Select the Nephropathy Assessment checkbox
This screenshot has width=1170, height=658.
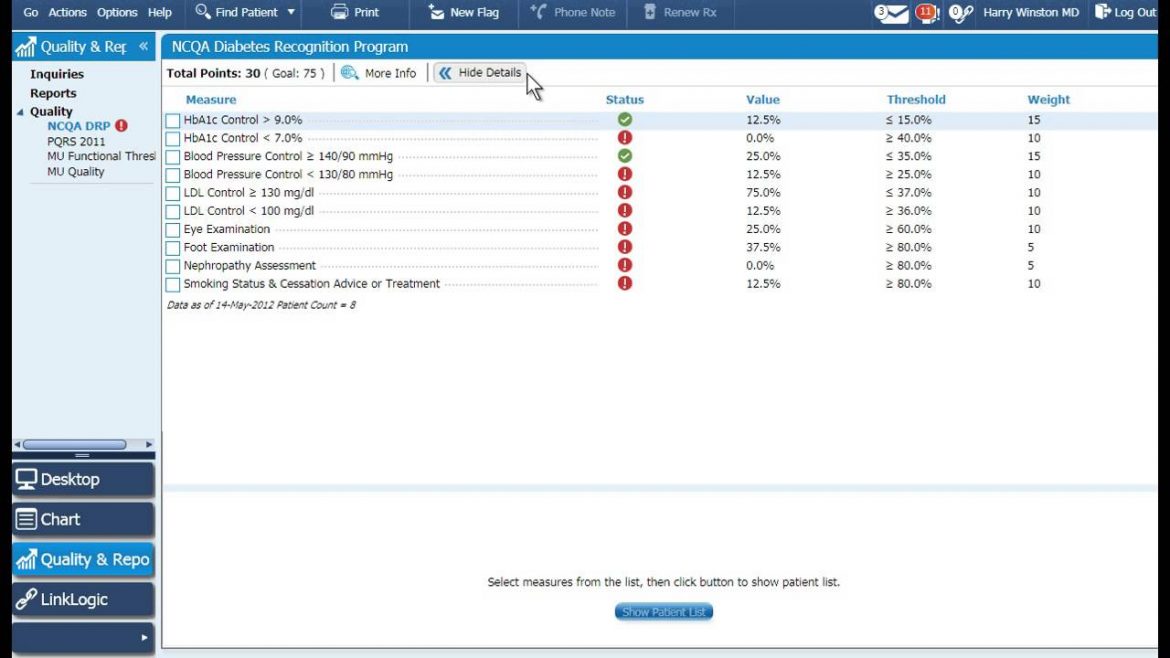point(173,266)
